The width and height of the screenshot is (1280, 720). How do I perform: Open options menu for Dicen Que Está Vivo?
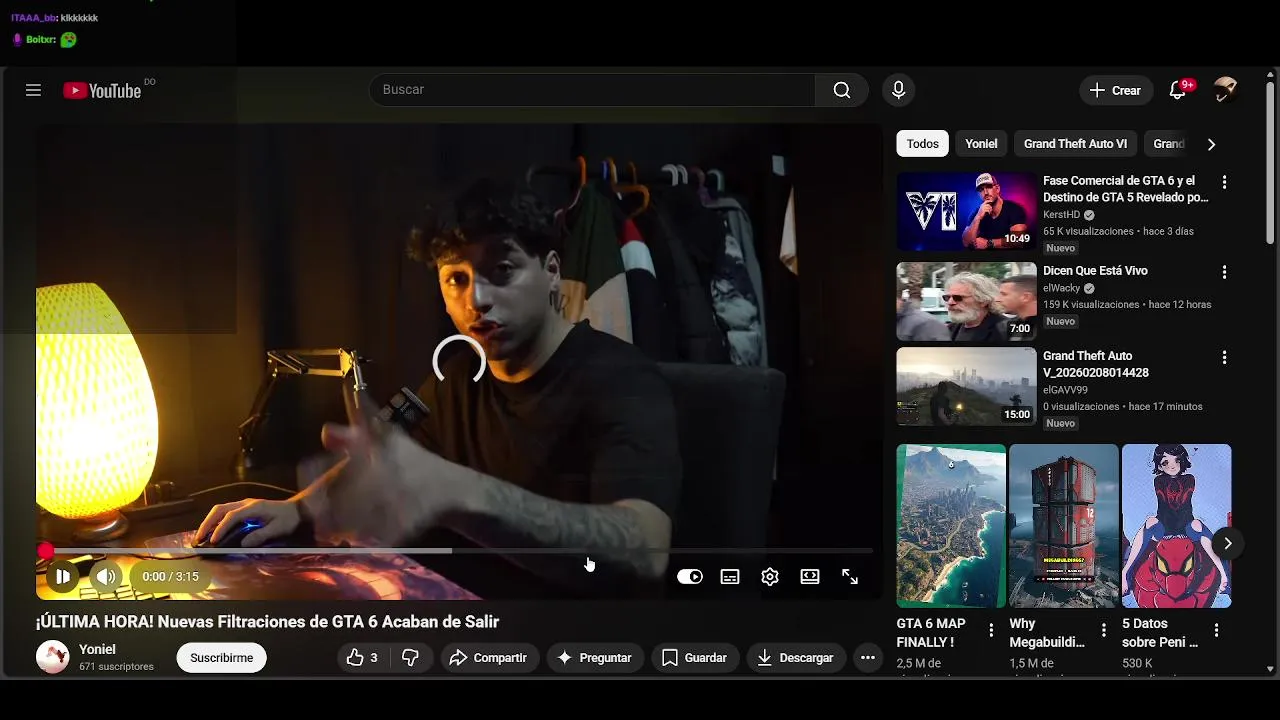(x=1224, y=272)
